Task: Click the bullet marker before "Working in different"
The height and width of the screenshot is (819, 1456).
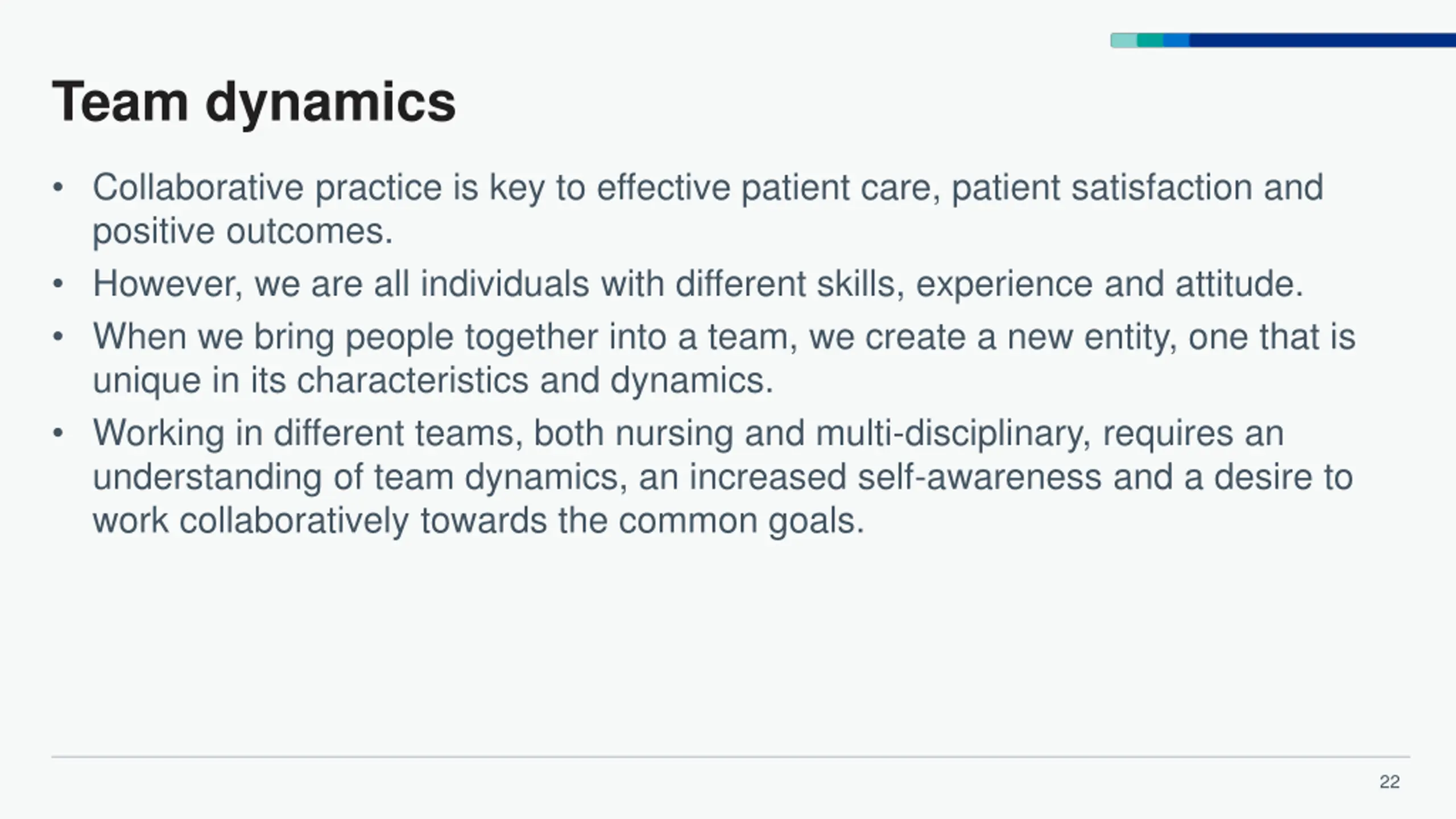Action: point(57,433)
